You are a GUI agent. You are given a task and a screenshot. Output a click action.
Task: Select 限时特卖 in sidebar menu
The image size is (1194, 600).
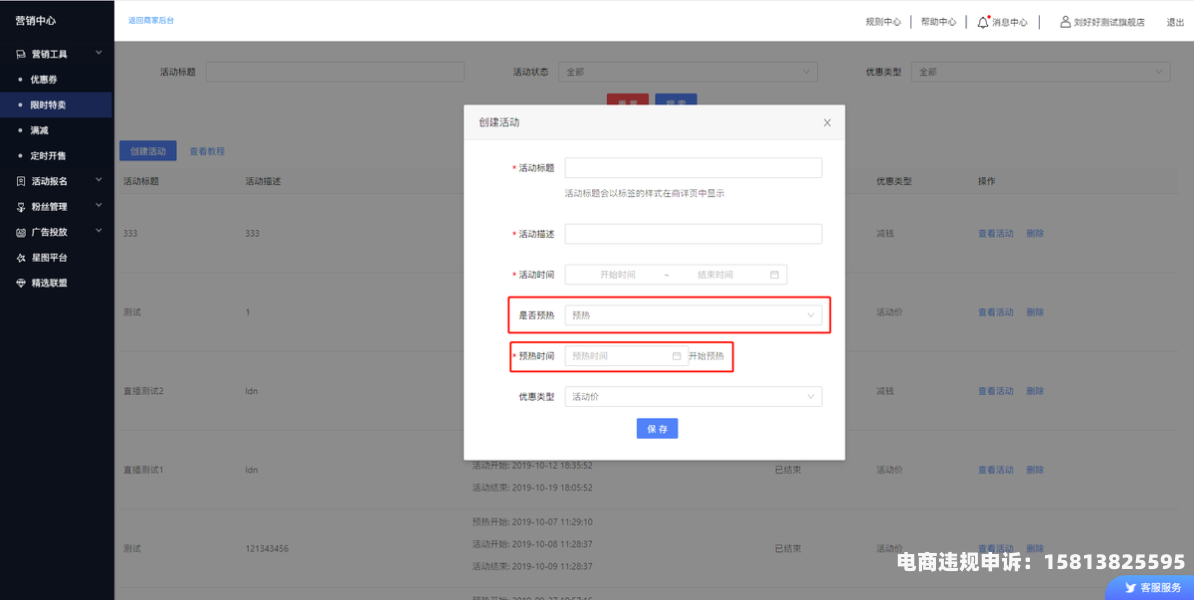coord(48,105)
